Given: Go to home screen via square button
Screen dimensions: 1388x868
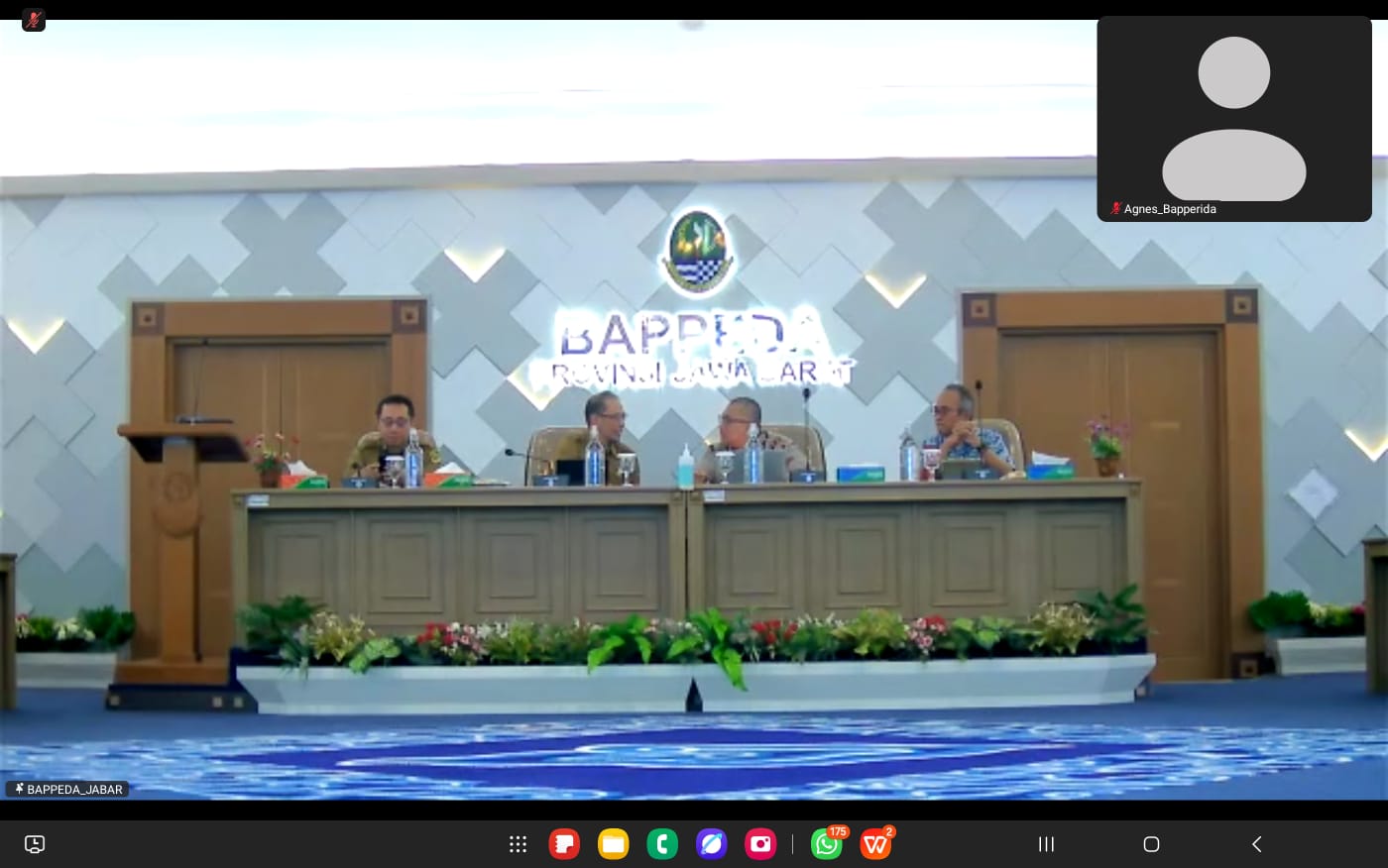Looking at the screenshot, I should [1151, 844].
